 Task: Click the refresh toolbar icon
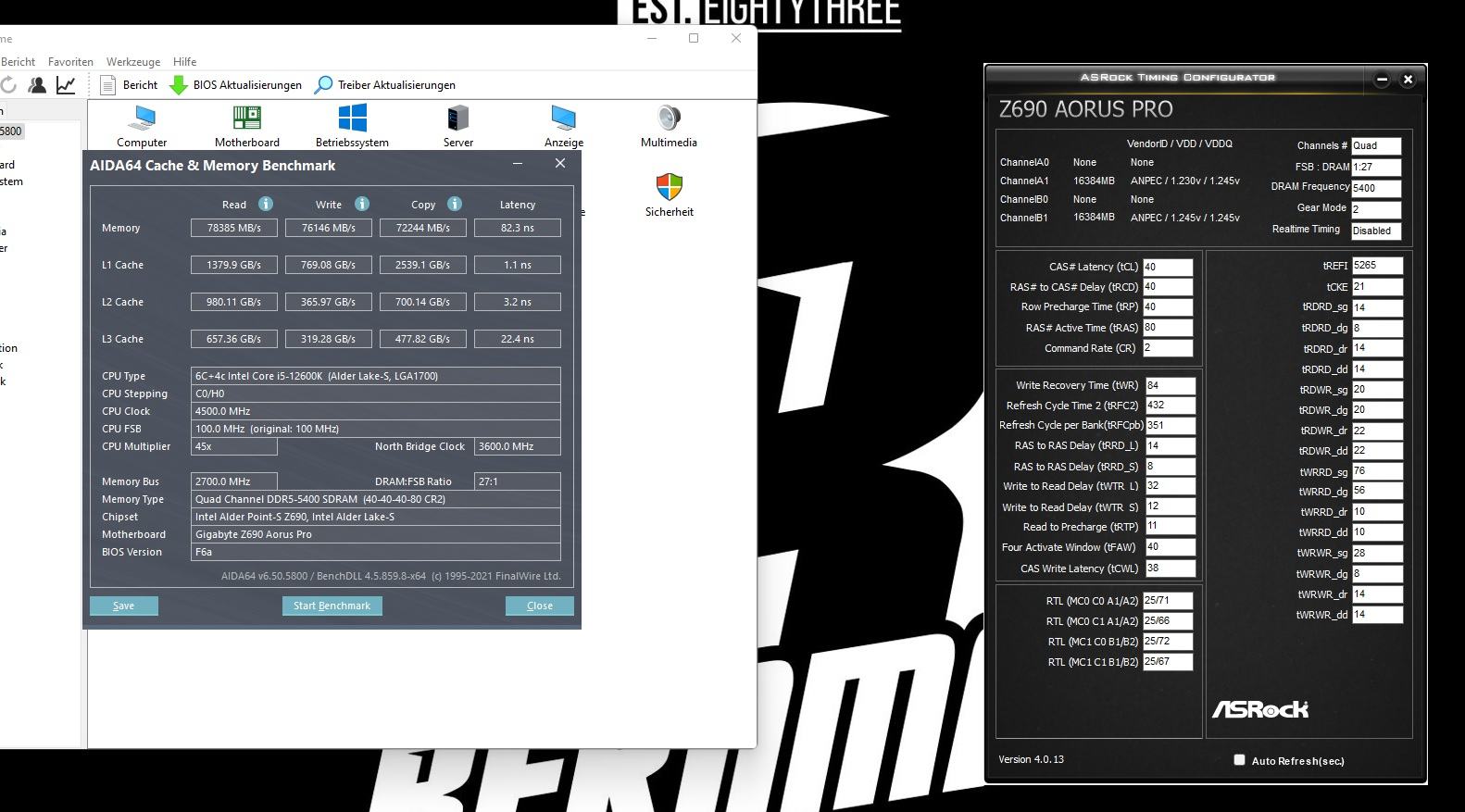(x=7, y=85)
